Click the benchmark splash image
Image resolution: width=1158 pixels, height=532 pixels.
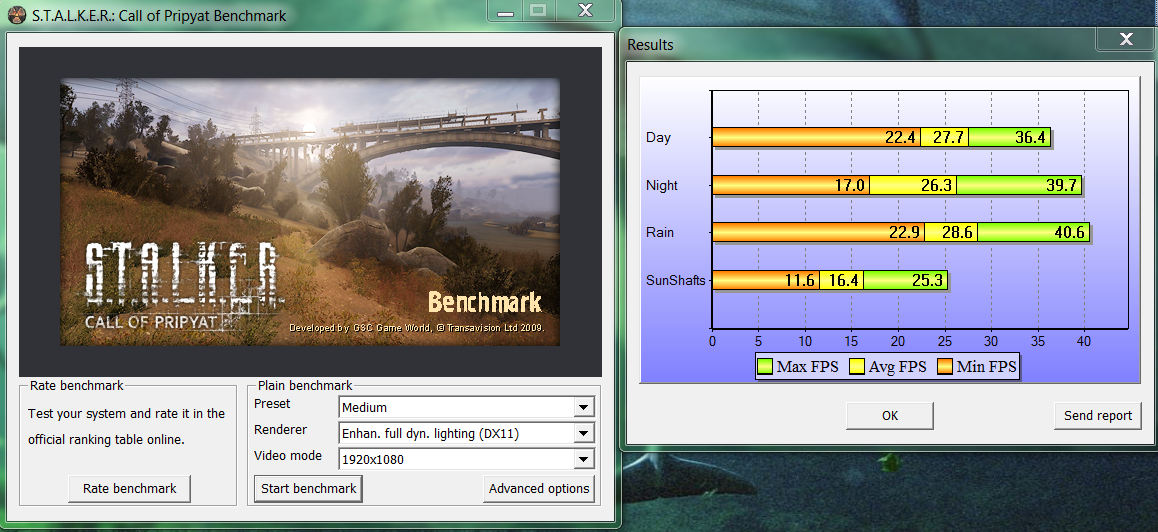coord(310,212)
